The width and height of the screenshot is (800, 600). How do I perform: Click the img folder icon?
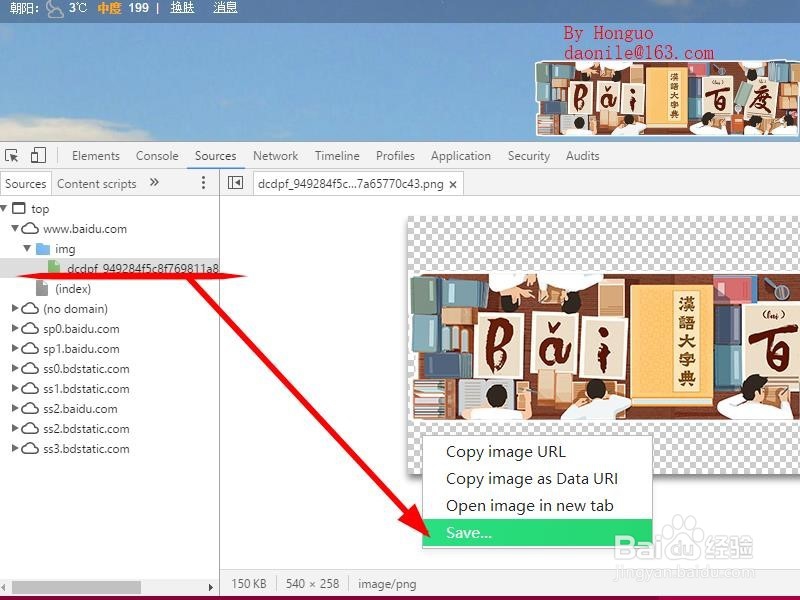43,248
